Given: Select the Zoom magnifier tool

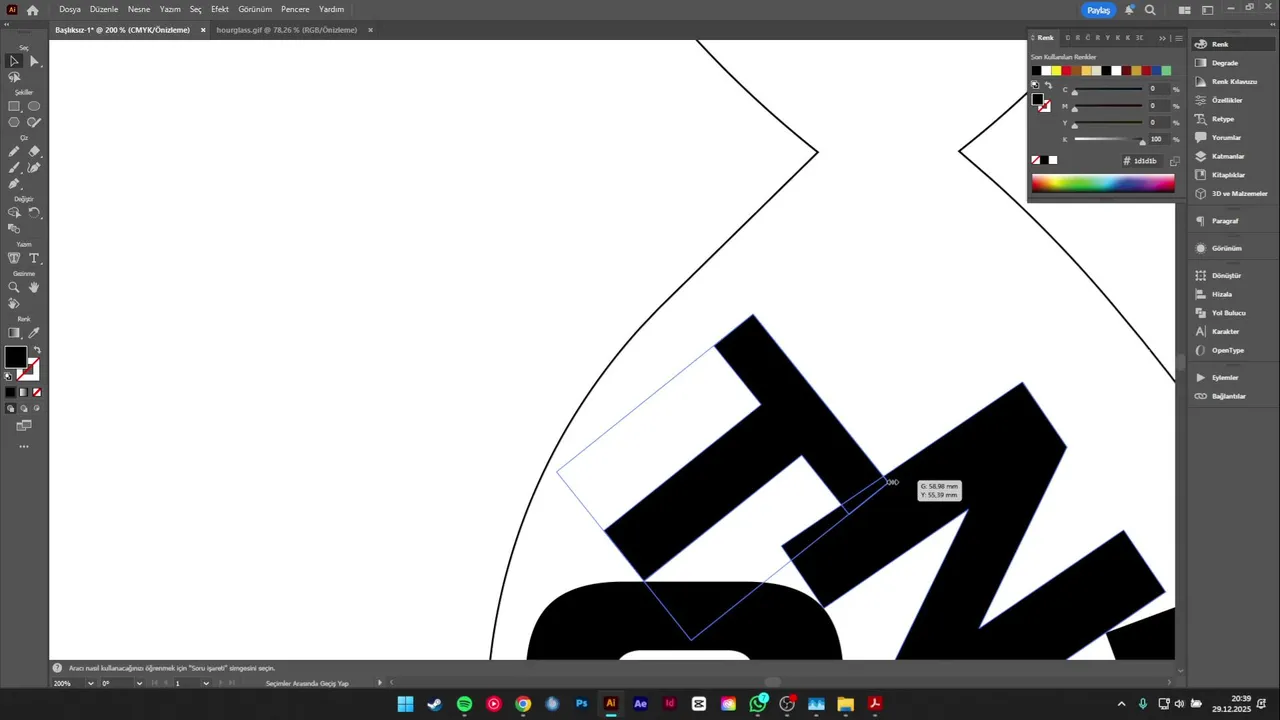Looking at the screenshot, I should tap(14, 287).
